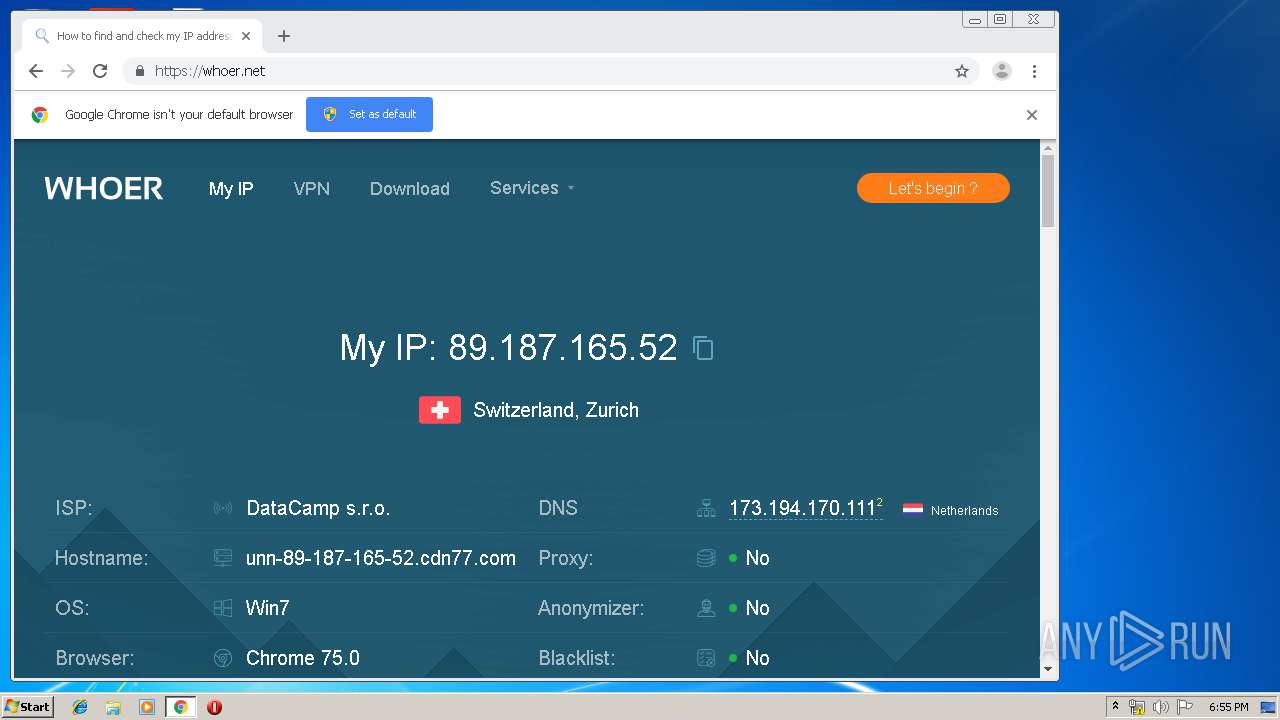The image size is (1280, 720).
Task: Click the Windows logo icon beside Win7
Action: coord(223,608)
